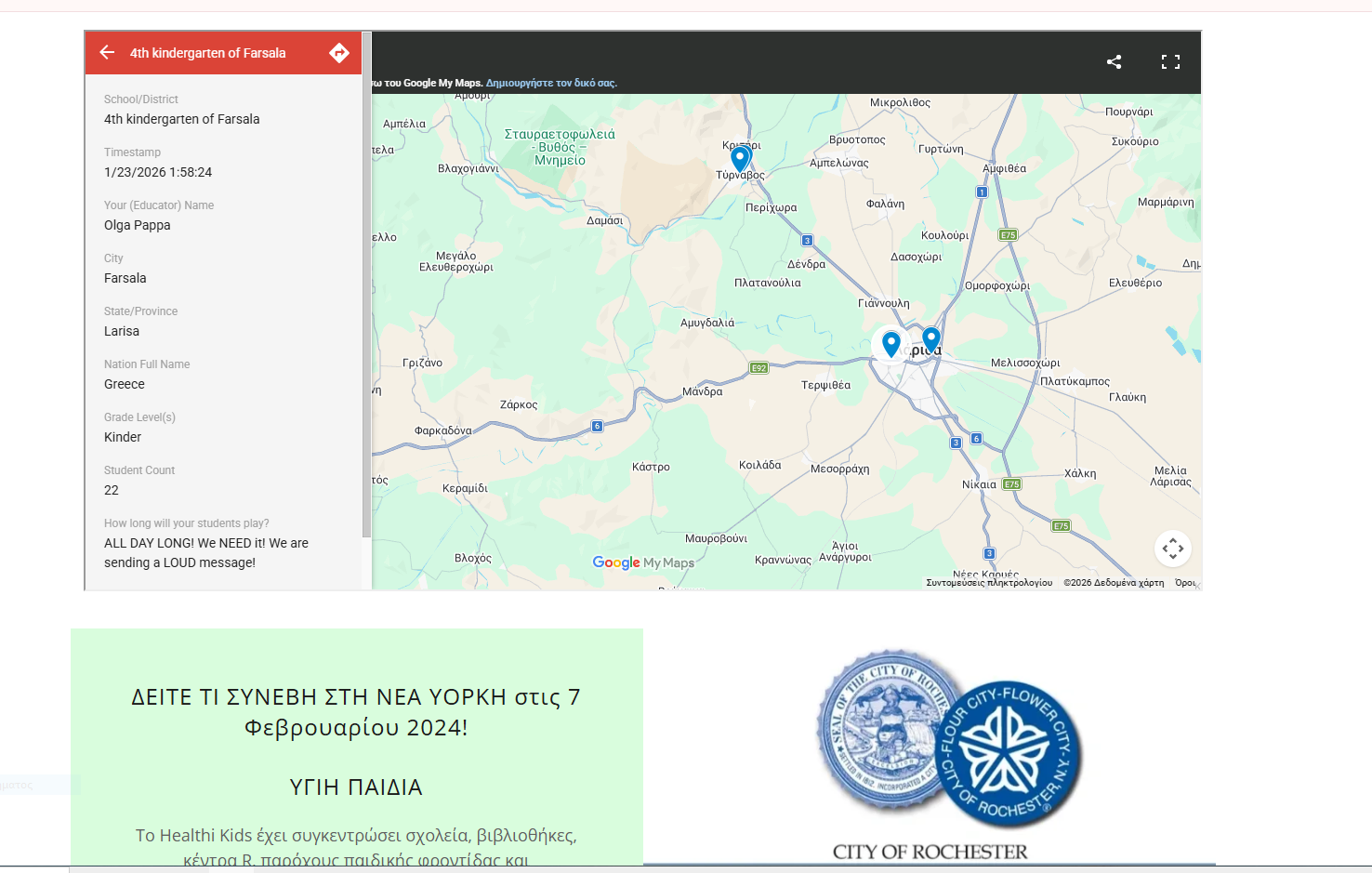Open directions for 4th kindergarten of Farsala
This screenshot has width=1372, height=873.
pos(339,53)
